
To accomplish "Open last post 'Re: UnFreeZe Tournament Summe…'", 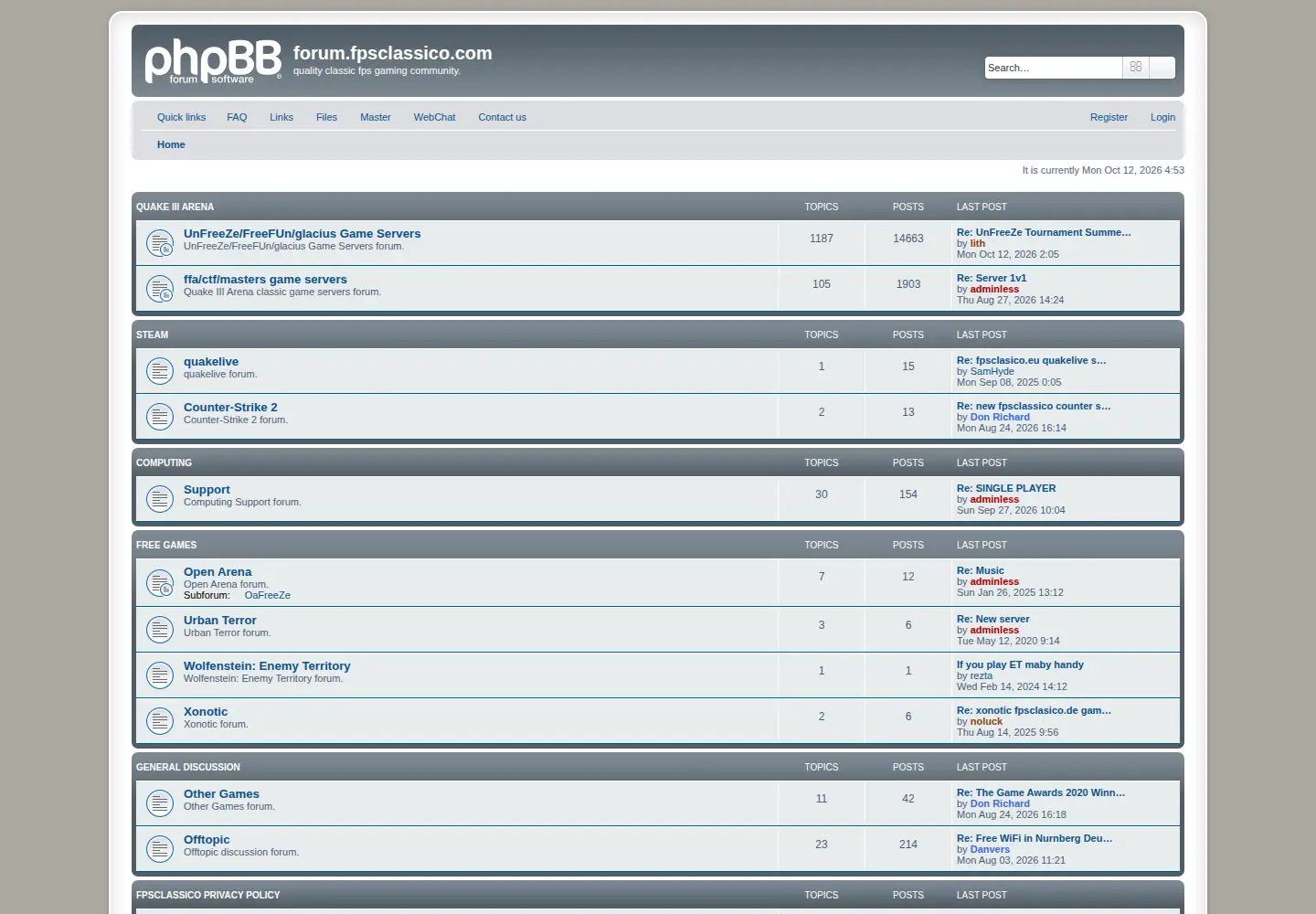I will pyautogui.click(x=1044, y=232).
